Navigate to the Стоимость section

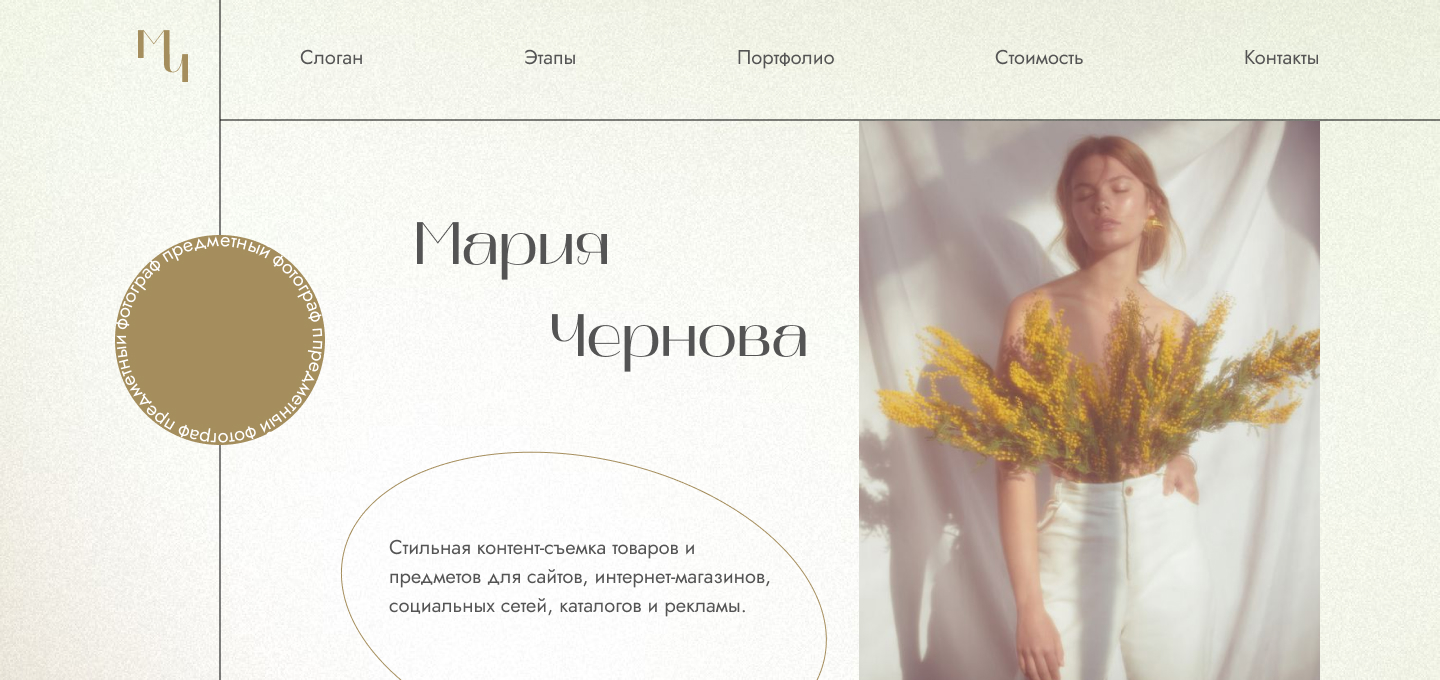coord(1038,58)
